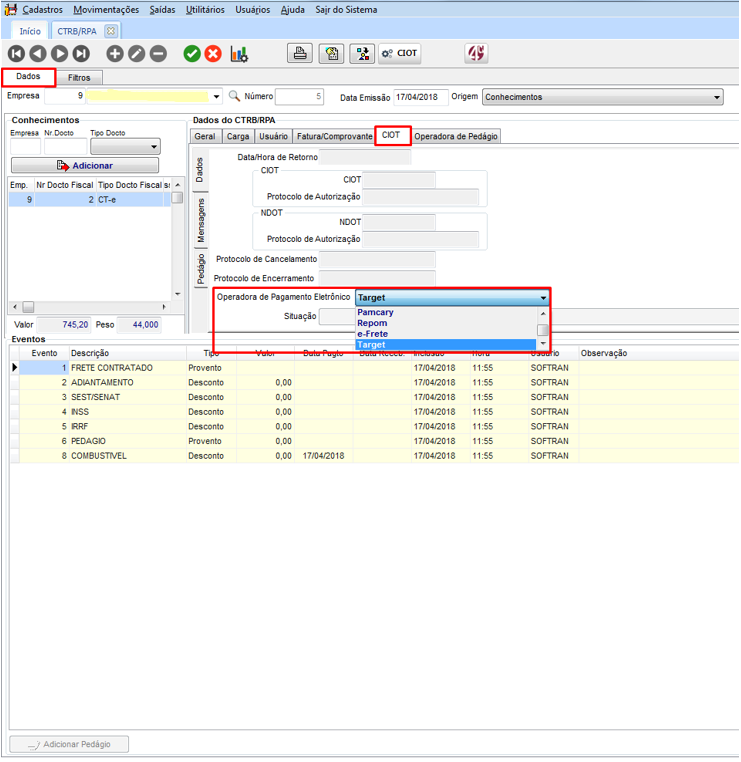Choose e-Frete from operator list

point(446,334)
